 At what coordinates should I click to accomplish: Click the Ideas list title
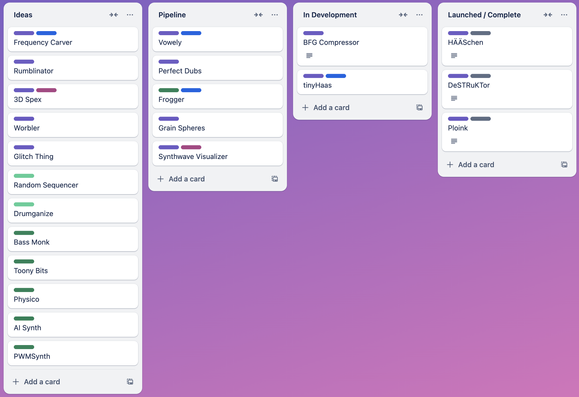click(x=23, y=15)
